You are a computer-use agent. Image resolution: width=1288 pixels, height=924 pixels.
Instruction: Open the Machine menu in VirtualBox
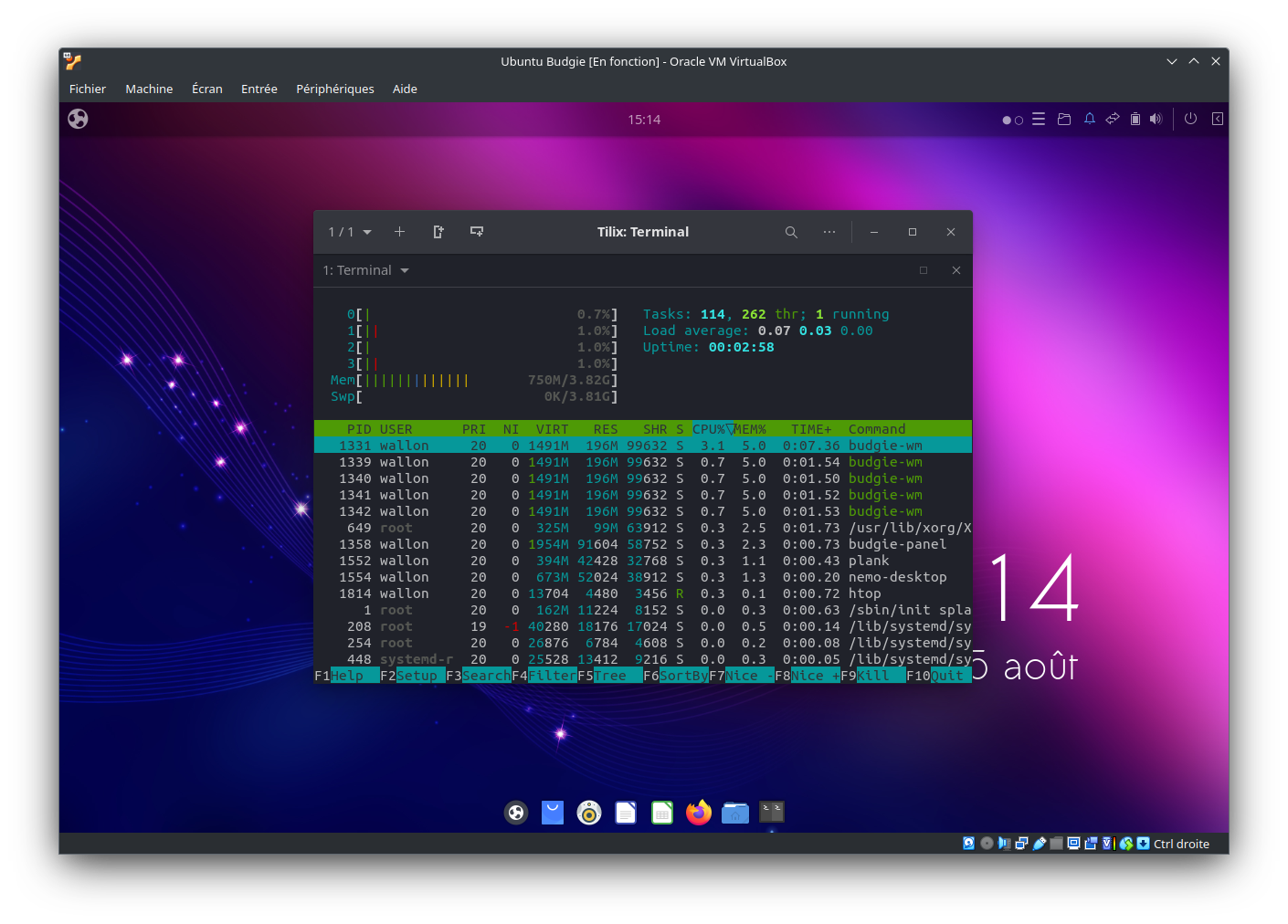pyautogui.click(x=149, y=89)
